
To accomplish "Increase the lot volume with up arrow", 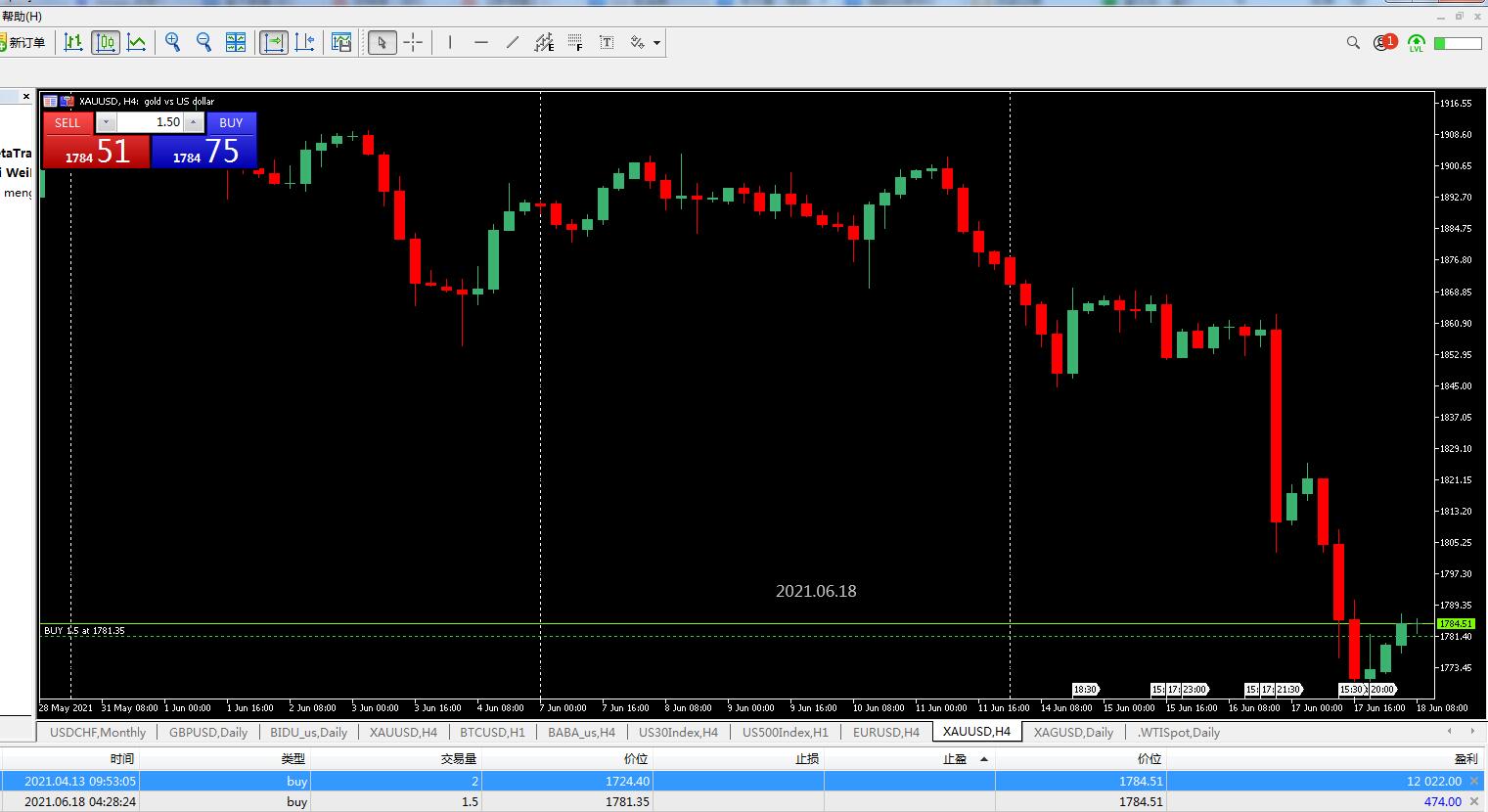I will click(194, 122).
